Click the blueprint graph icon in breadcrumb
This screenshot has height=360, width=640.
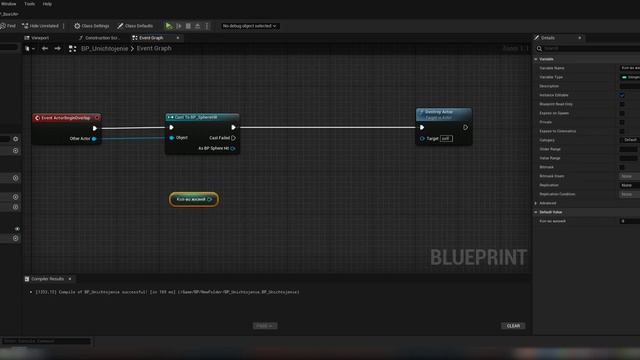[x=73, y=49]
